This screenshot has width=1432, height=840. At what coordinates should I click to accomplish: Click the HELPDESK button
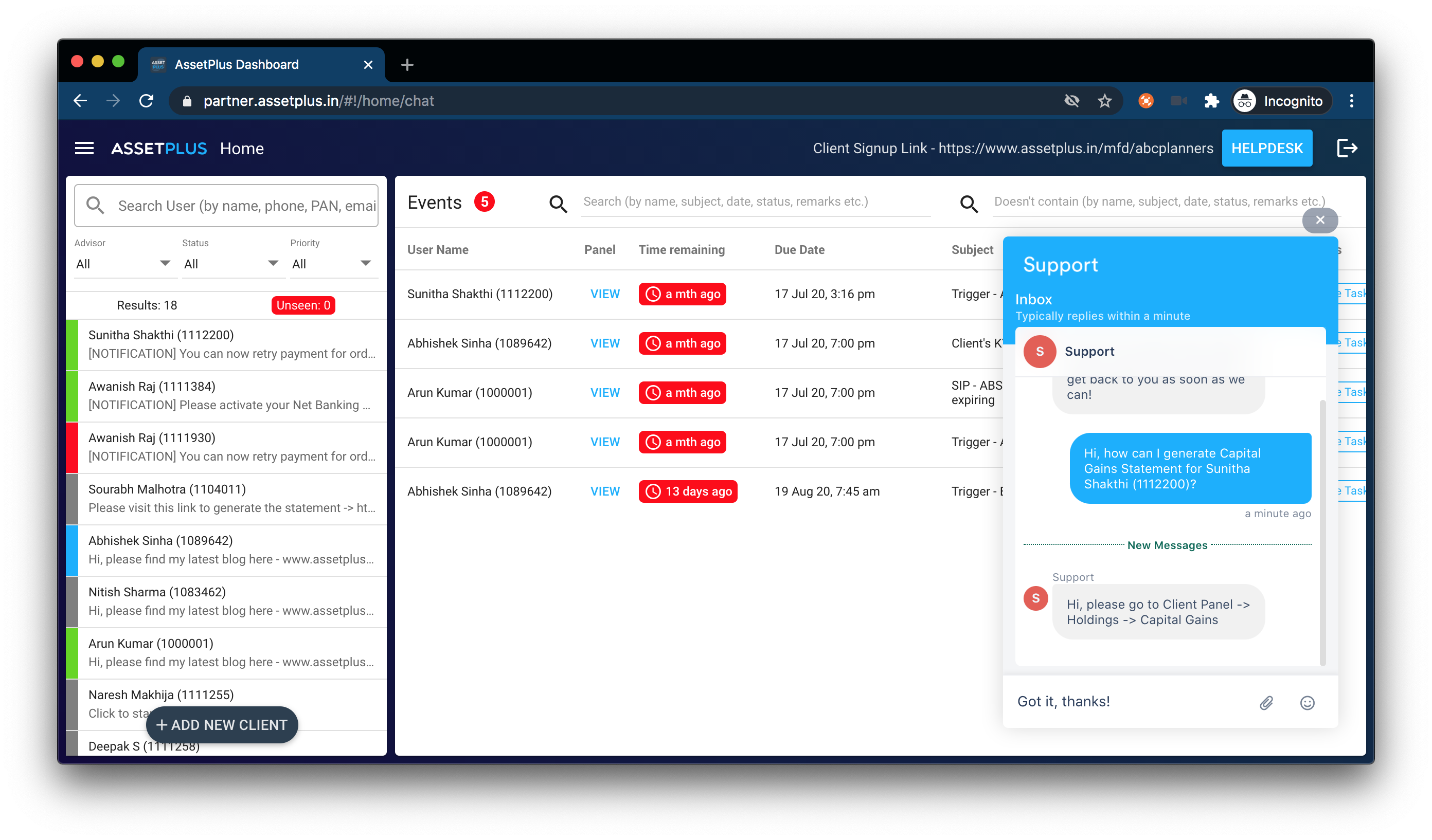[x=1267, y=148]
